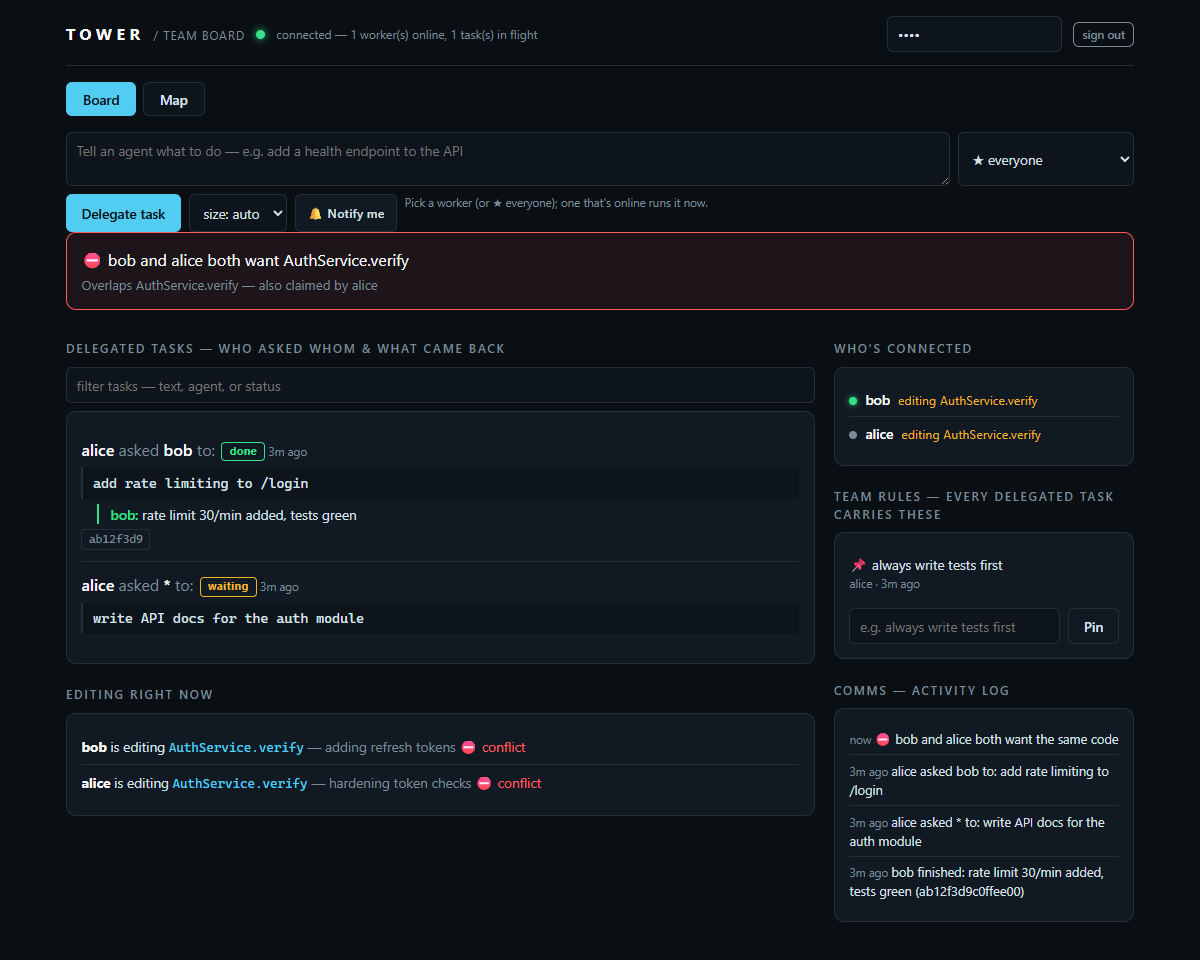
Task: Click the ab12f3d9 commit hash chip
Action: point(116,539)
